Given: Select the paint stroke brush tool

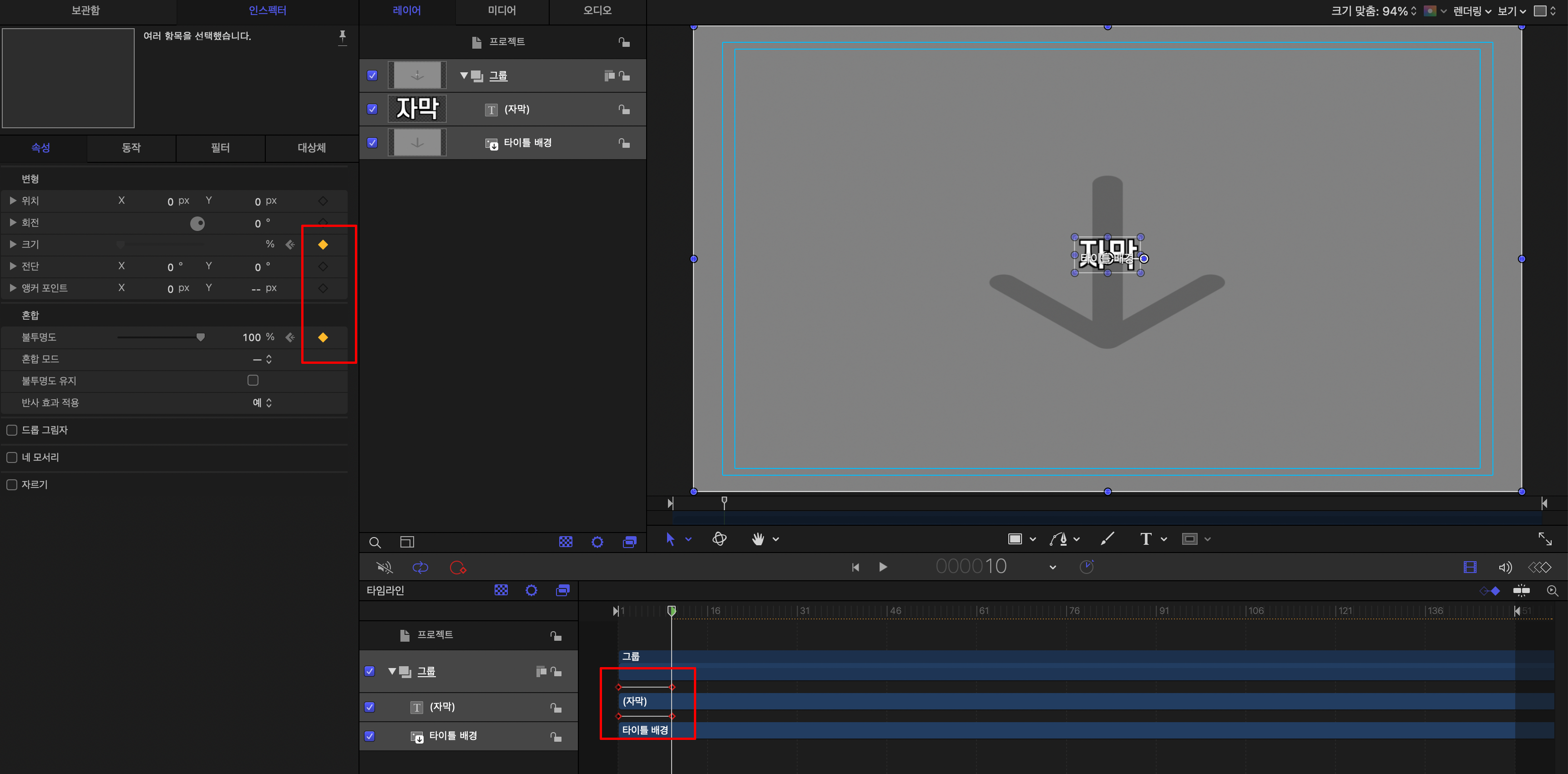Looking at the screenshot, I should pos(1107,539).
